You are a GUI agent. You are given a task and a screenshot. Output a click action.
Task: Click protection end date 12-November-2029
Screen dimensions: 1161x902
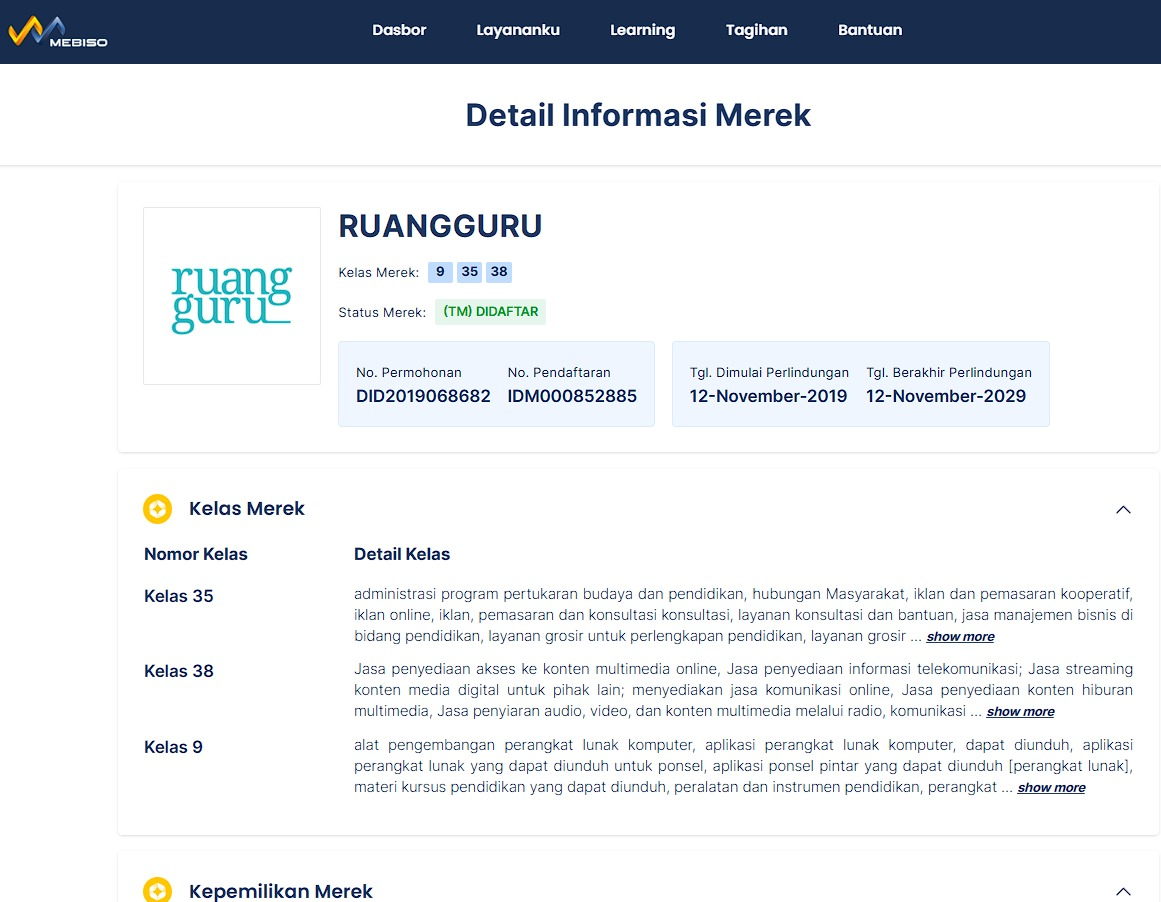[x=946, y=396]
